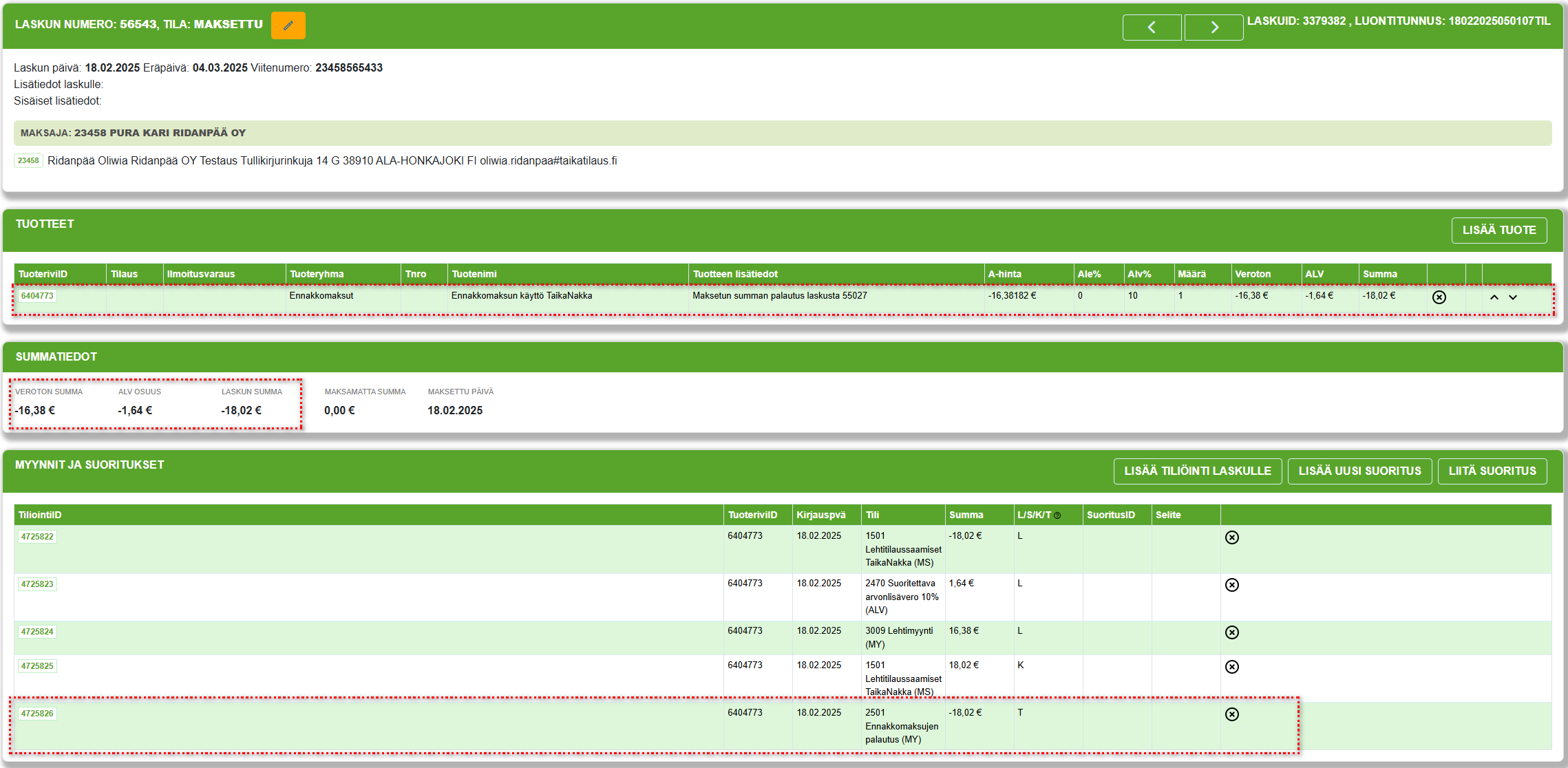Delete posting 4725825 with X icon

[1231, 666]
